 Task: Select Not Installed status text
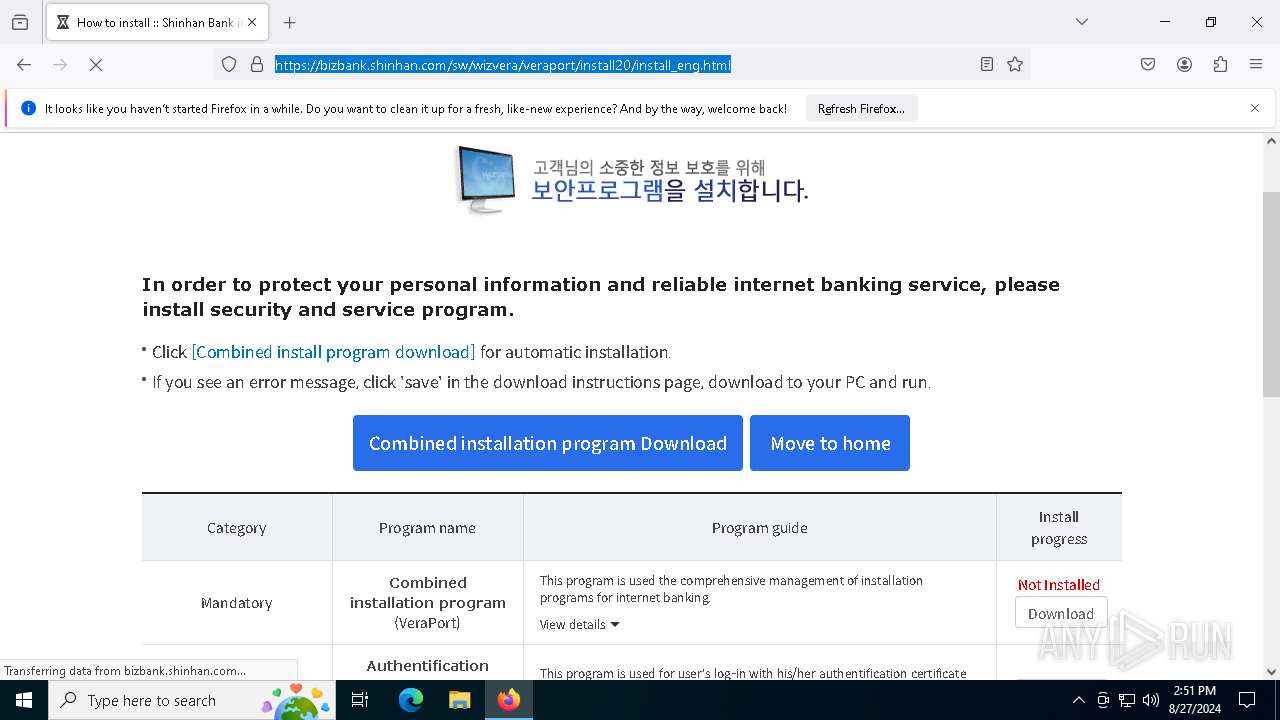point(1058,585)
